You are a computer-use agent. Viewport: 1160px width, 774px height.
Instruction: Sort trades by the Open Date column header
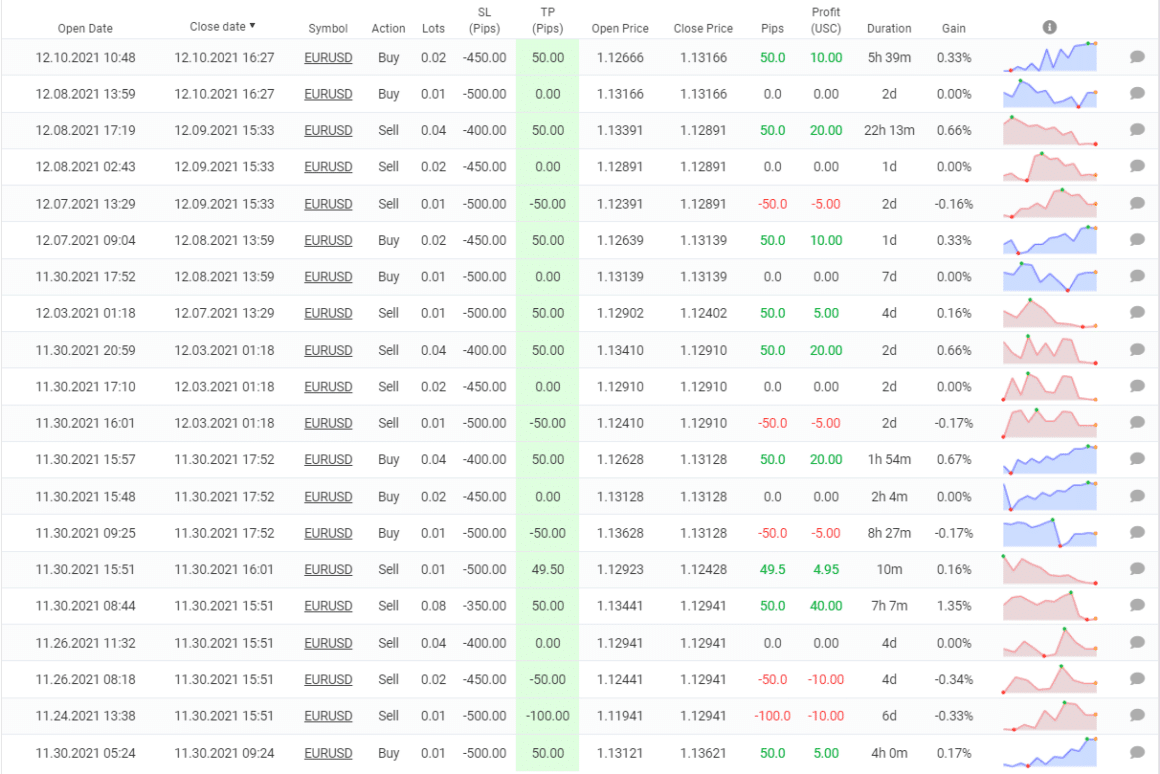85,28
